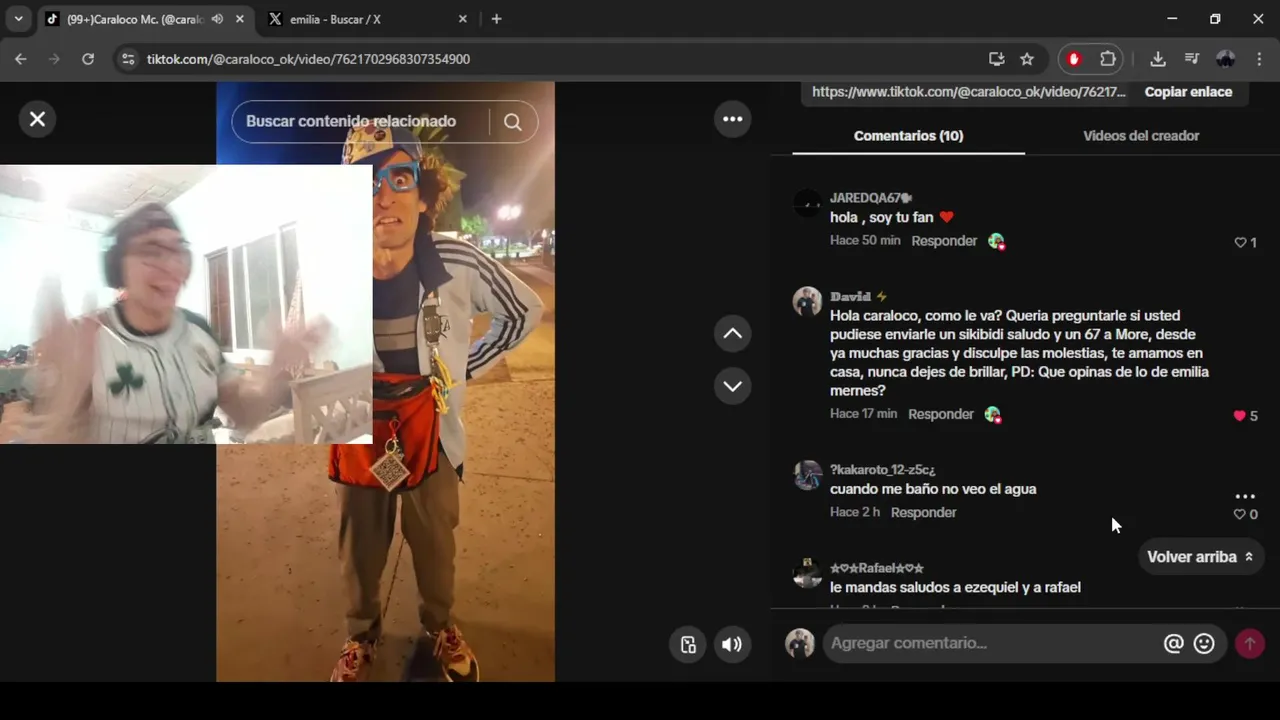Bookmark this page with star icon
Screen dimensions: 1280x720
1027,59
